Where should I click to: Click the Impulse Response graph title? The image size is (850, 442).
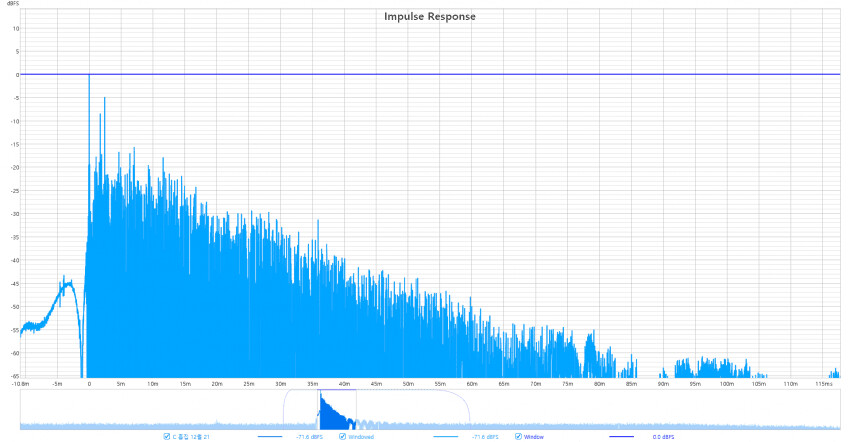[430, 16]
